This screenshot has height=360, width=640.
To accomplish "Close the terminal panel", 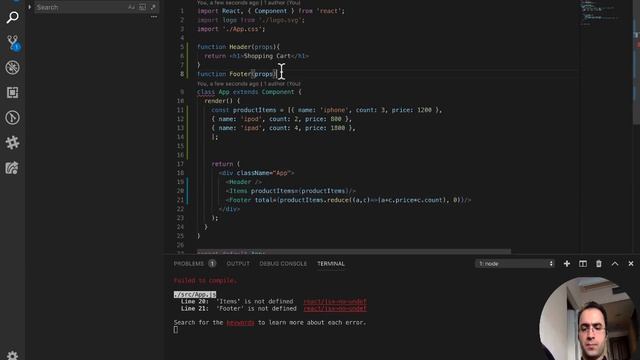I will point(631,264).
